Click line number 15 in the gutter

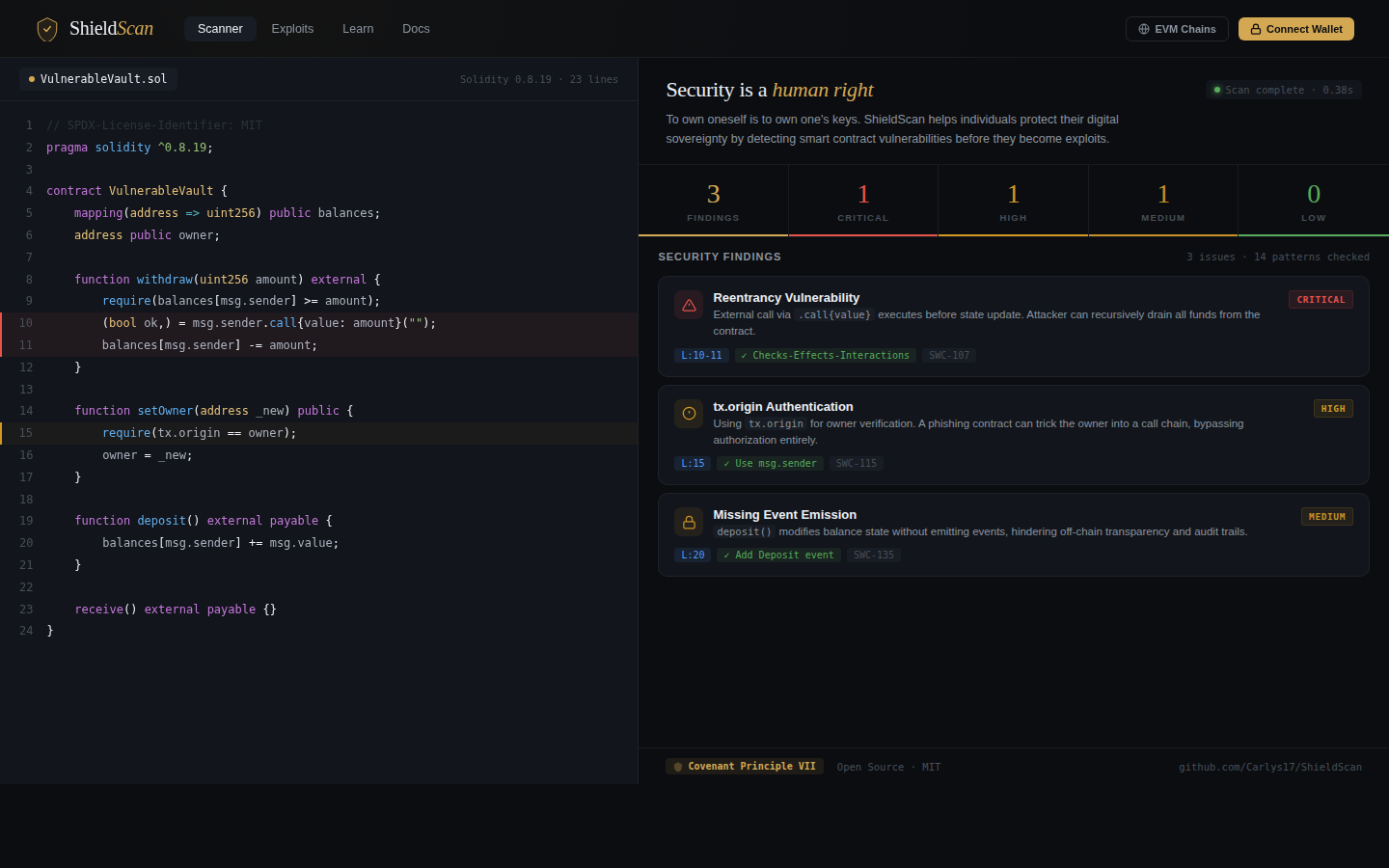coord(26,433)
